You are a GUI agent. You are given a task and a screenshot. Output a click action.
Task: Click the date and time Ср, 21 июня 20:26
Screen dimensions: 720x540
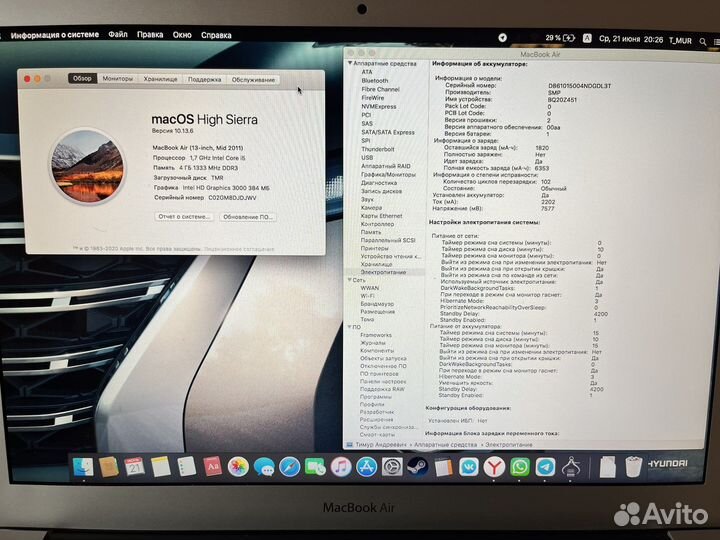(x=630, y=39)
